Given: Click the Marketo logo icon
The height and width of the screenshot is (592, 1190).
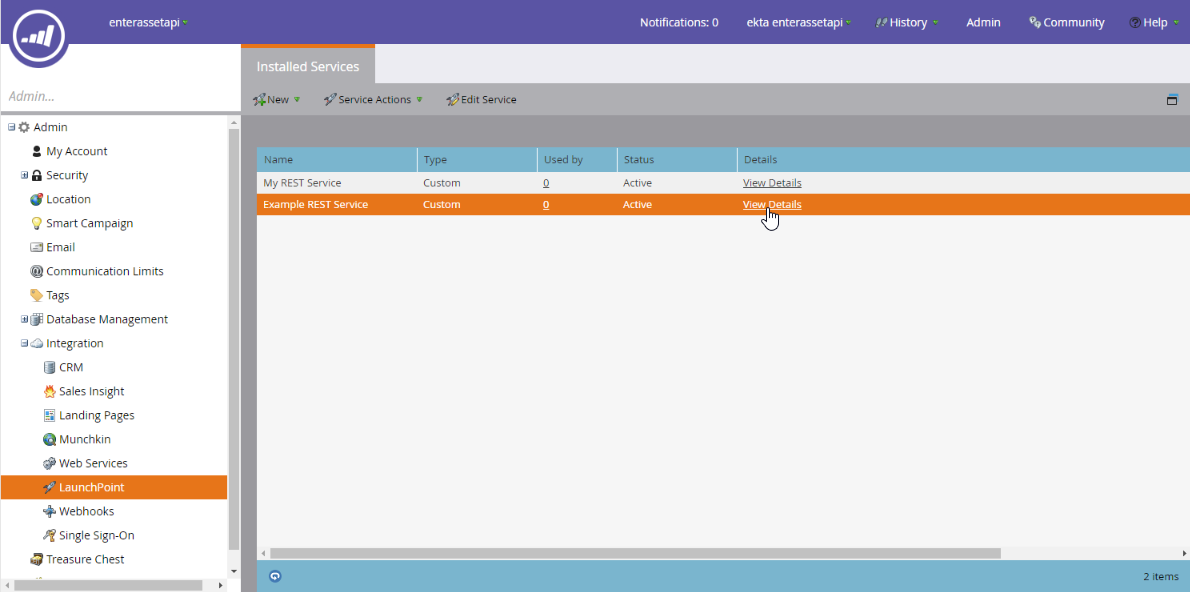Looking at the screenshot, I should (x=40, y=36).
